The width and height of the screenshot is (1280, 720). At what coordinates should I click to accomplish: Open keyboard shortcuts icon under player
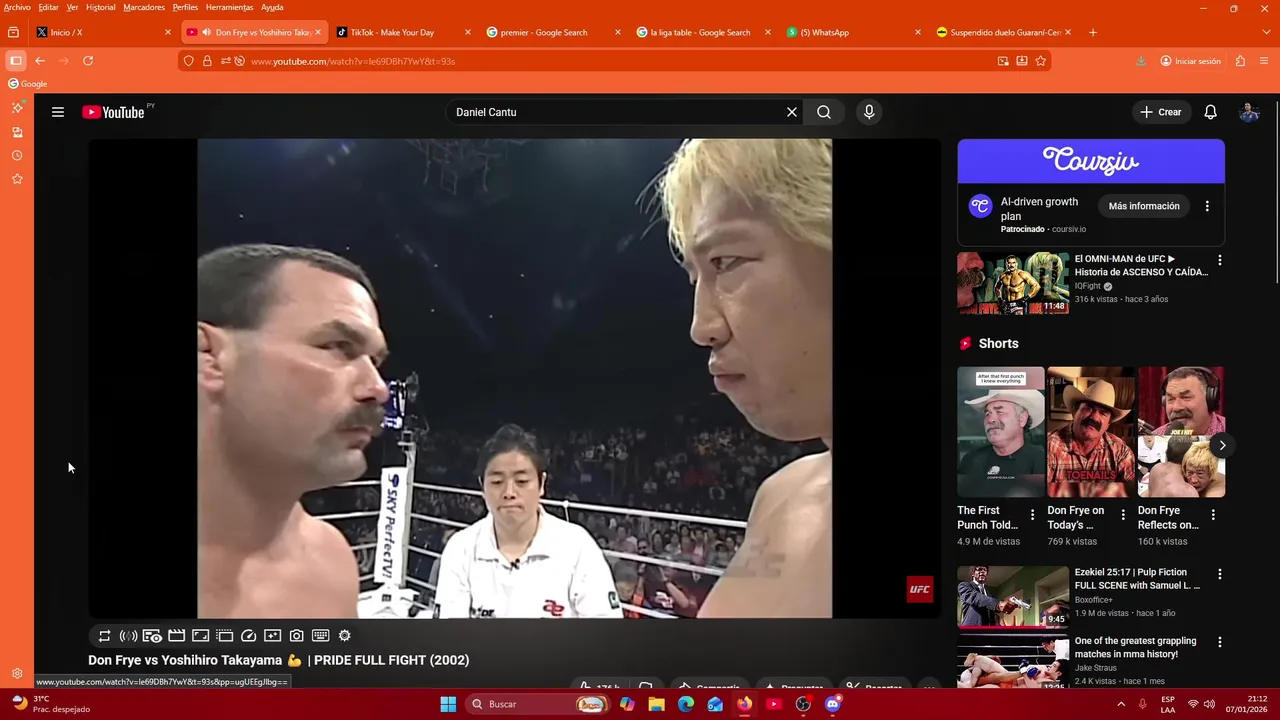pos(321,635)
